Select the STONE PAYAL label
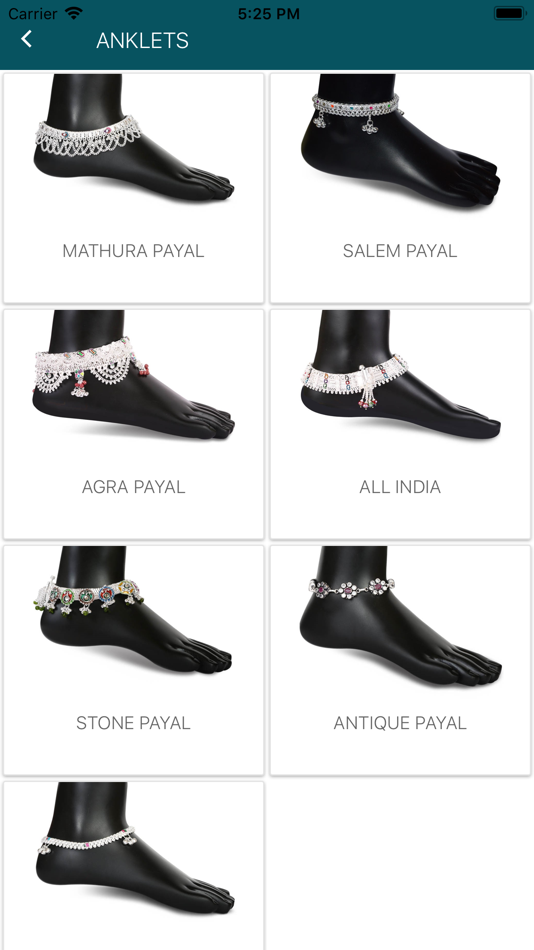534x950 pixels. click(x=133, y=723)
